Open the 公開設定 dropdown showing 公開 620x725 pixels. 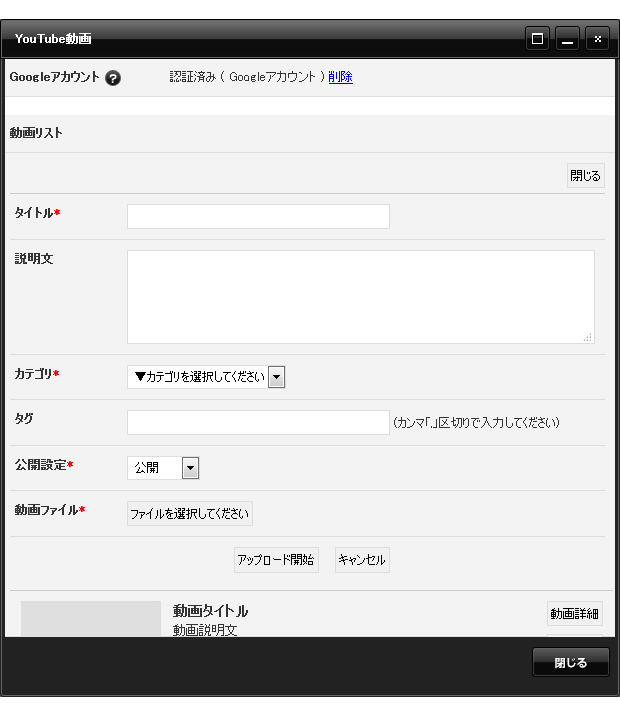(163, 468)
